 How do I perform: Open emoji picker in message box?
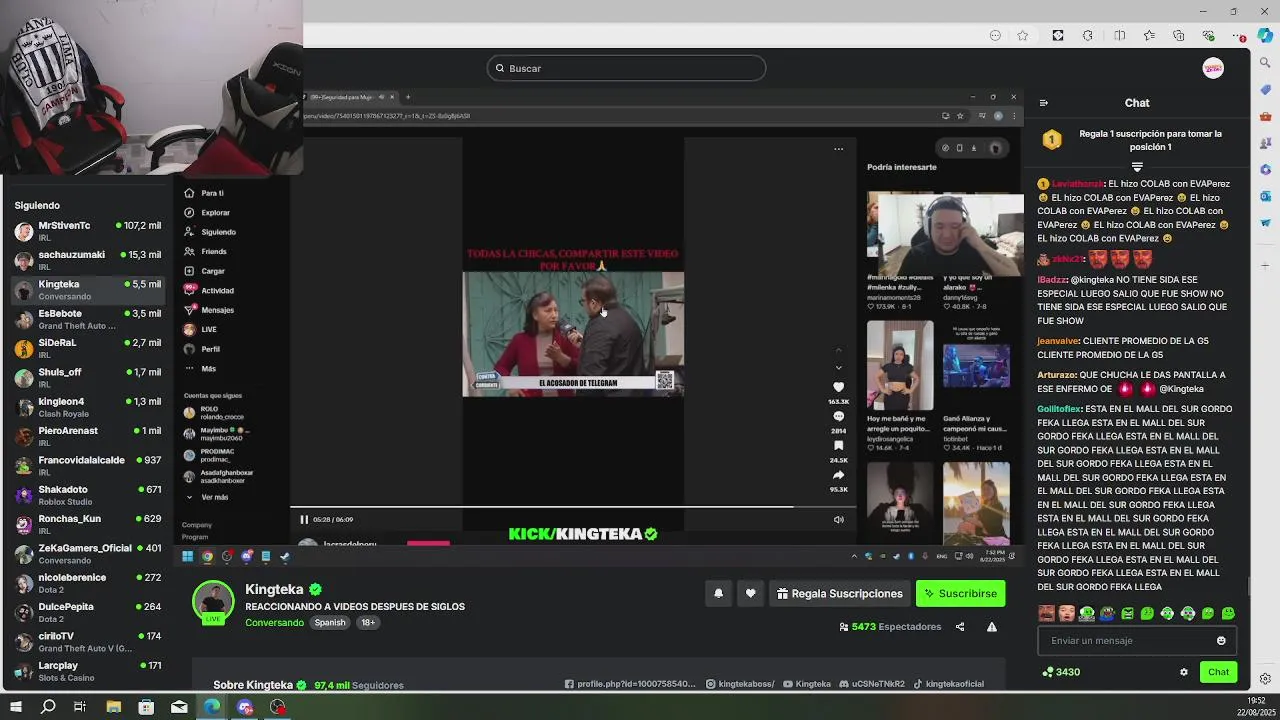pyautogui.click(x=1221, y=641)
